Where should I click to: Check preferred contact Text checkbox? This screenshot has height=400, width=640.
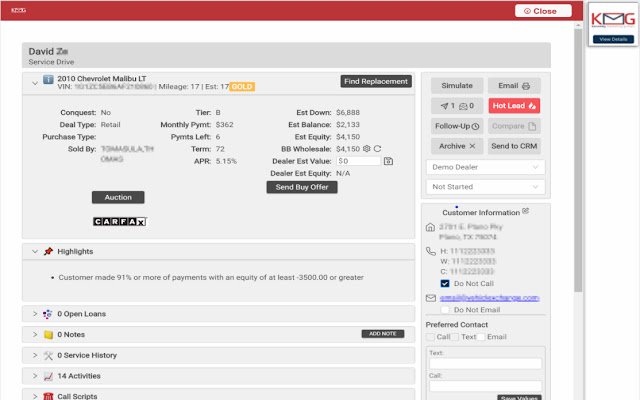click(455, 337)
